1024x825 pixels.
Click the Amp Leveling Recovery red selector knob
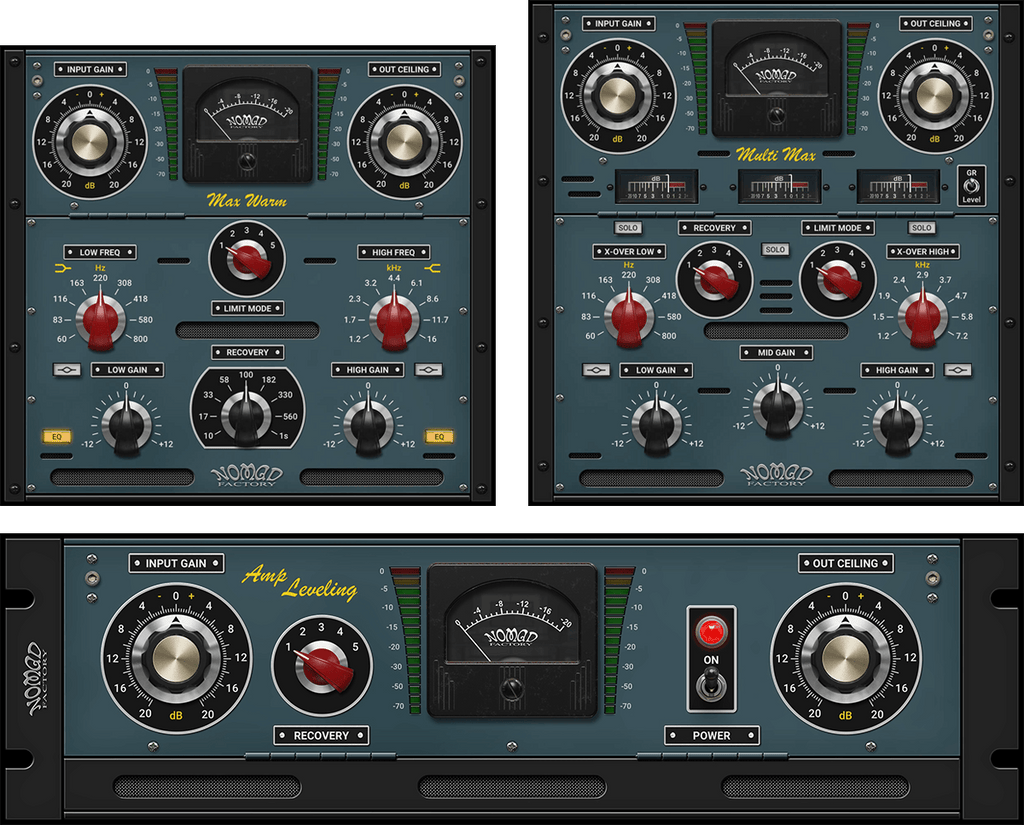[x=321, y=666]
